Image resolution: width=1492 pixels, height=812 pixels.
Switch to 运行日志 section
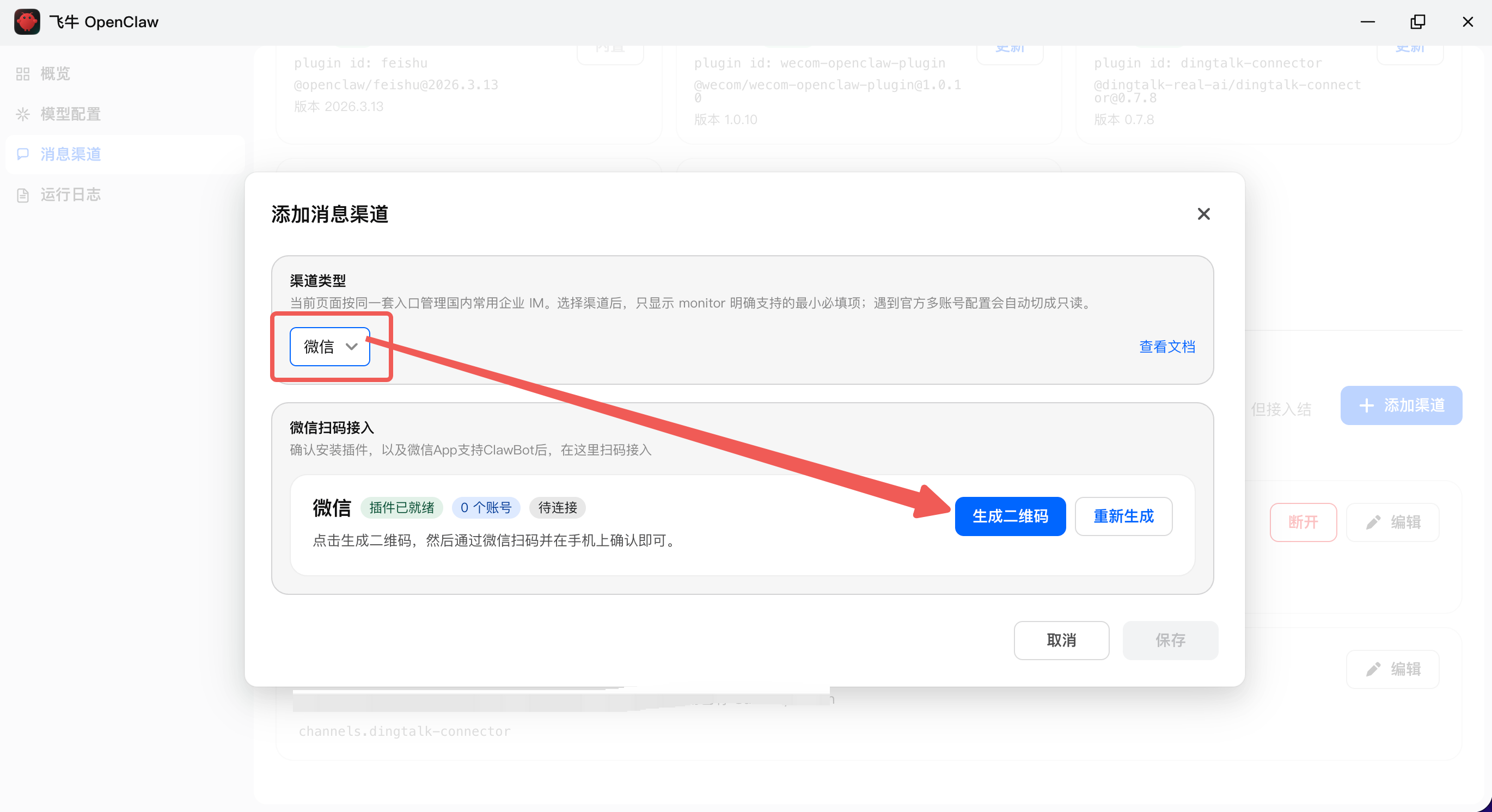coord(70,195)
